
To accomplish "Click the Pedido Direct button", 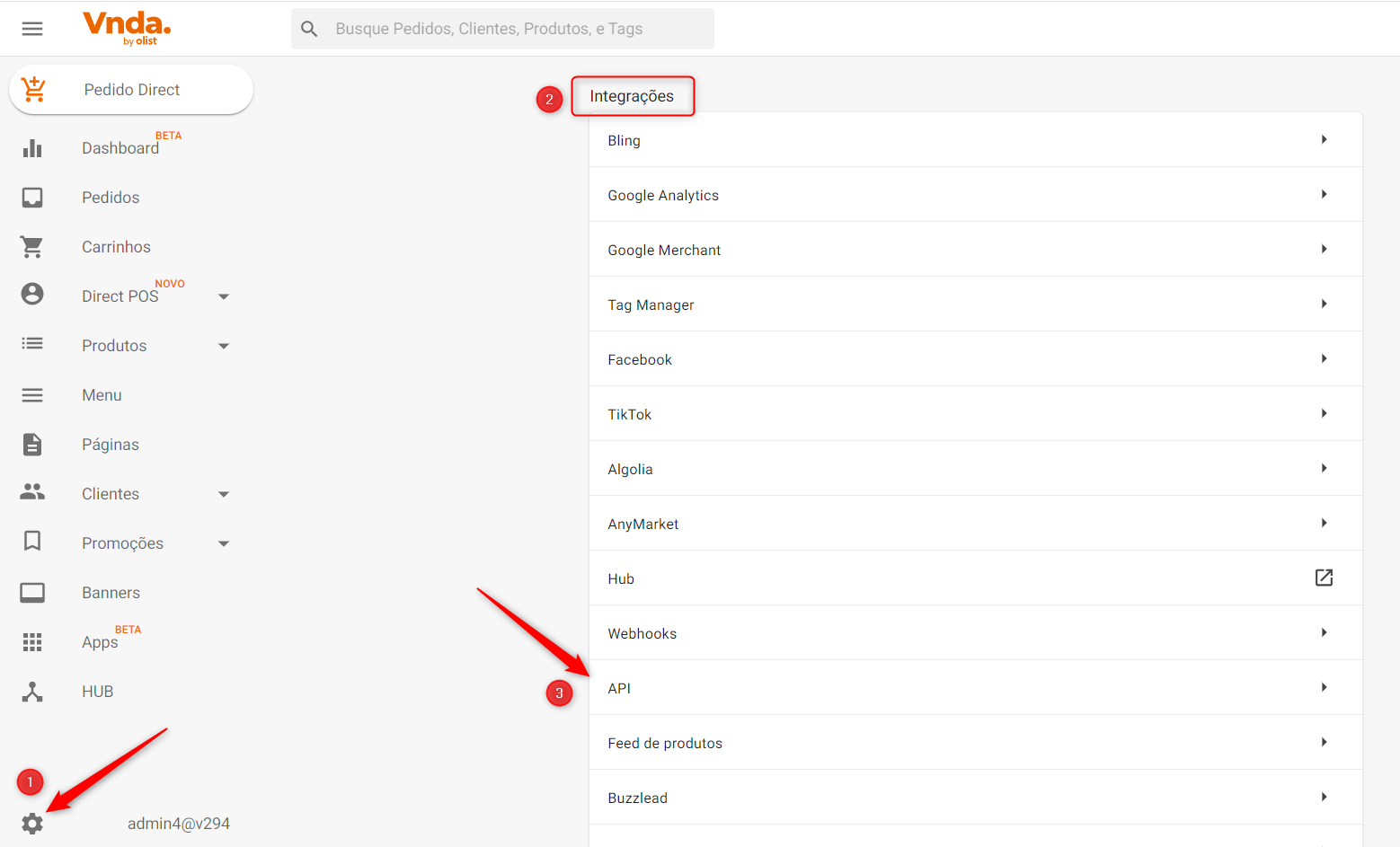I will click(x=131, y=90).
